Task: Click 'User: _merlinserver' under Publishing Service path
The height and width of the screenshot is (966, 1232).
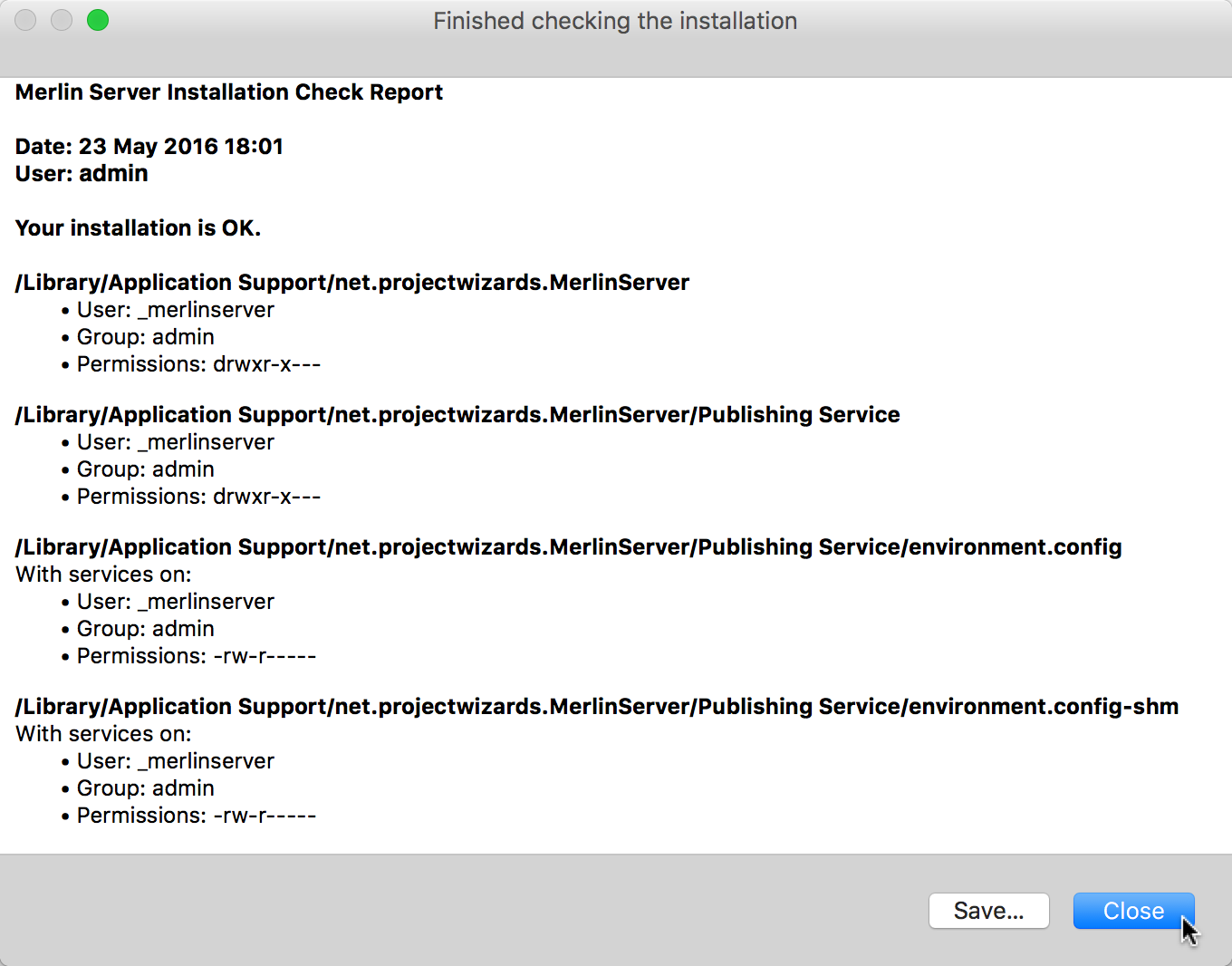Action: [x=176, y=442]
